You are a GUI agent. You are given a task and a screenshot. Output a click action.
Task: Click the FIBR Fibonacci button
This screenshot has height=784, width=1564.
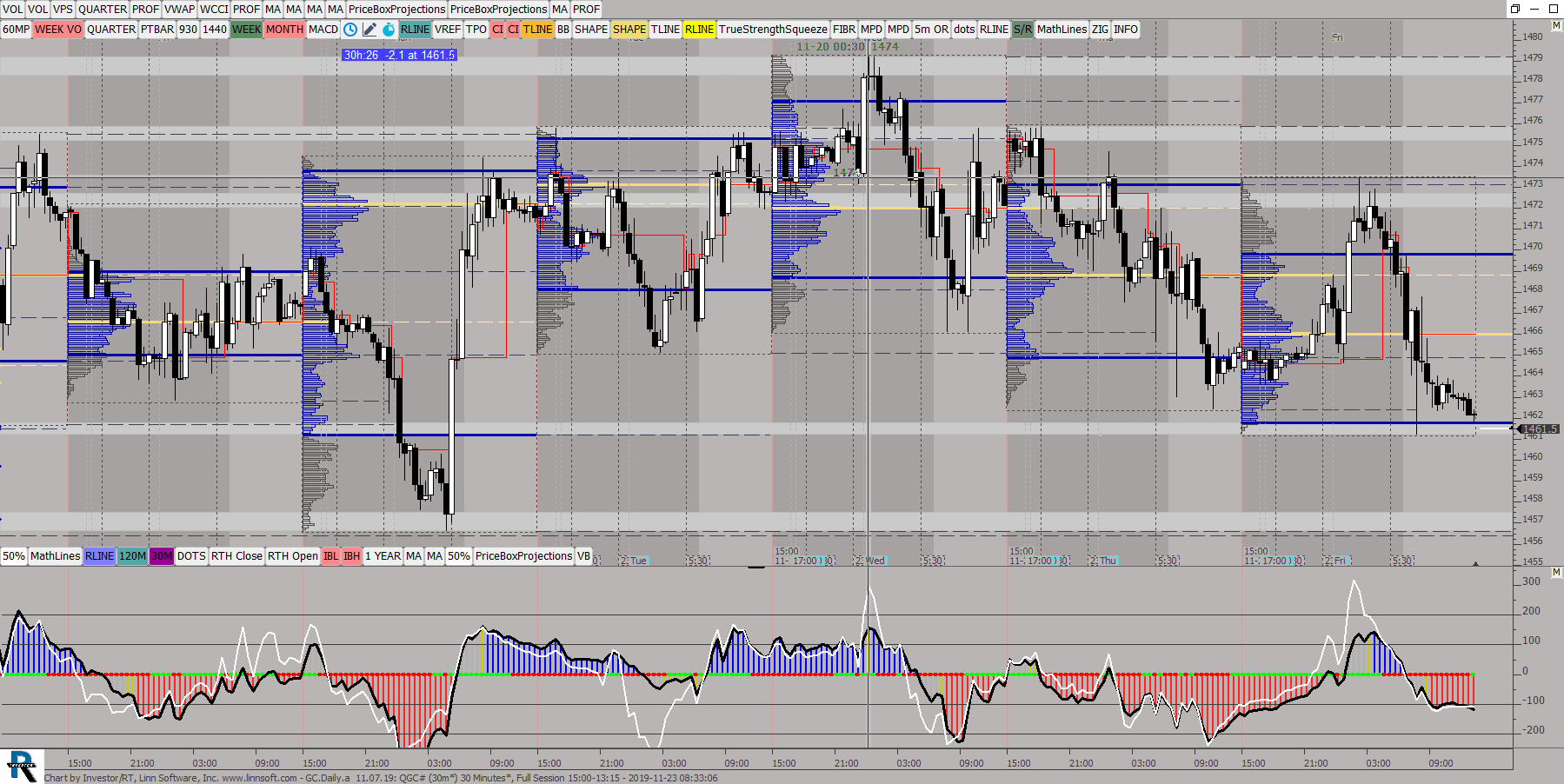[844, 30]
